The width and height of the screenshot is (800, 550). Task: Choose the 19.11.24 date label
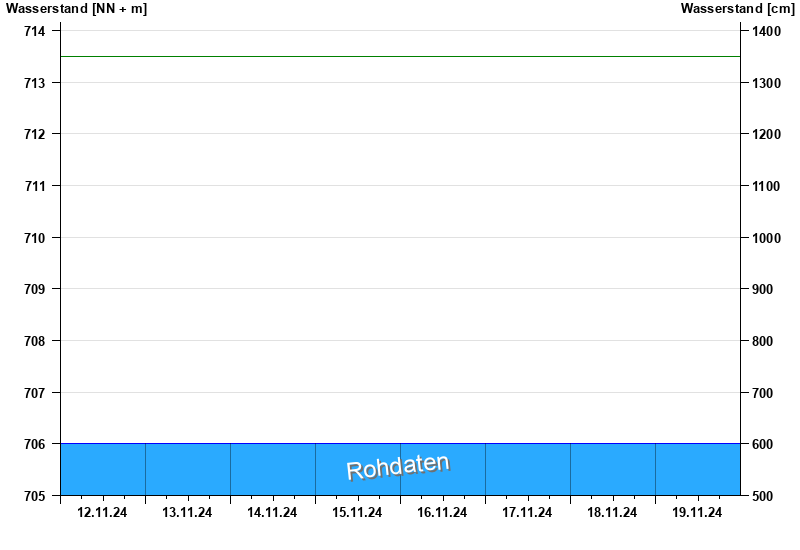[697, 513]
